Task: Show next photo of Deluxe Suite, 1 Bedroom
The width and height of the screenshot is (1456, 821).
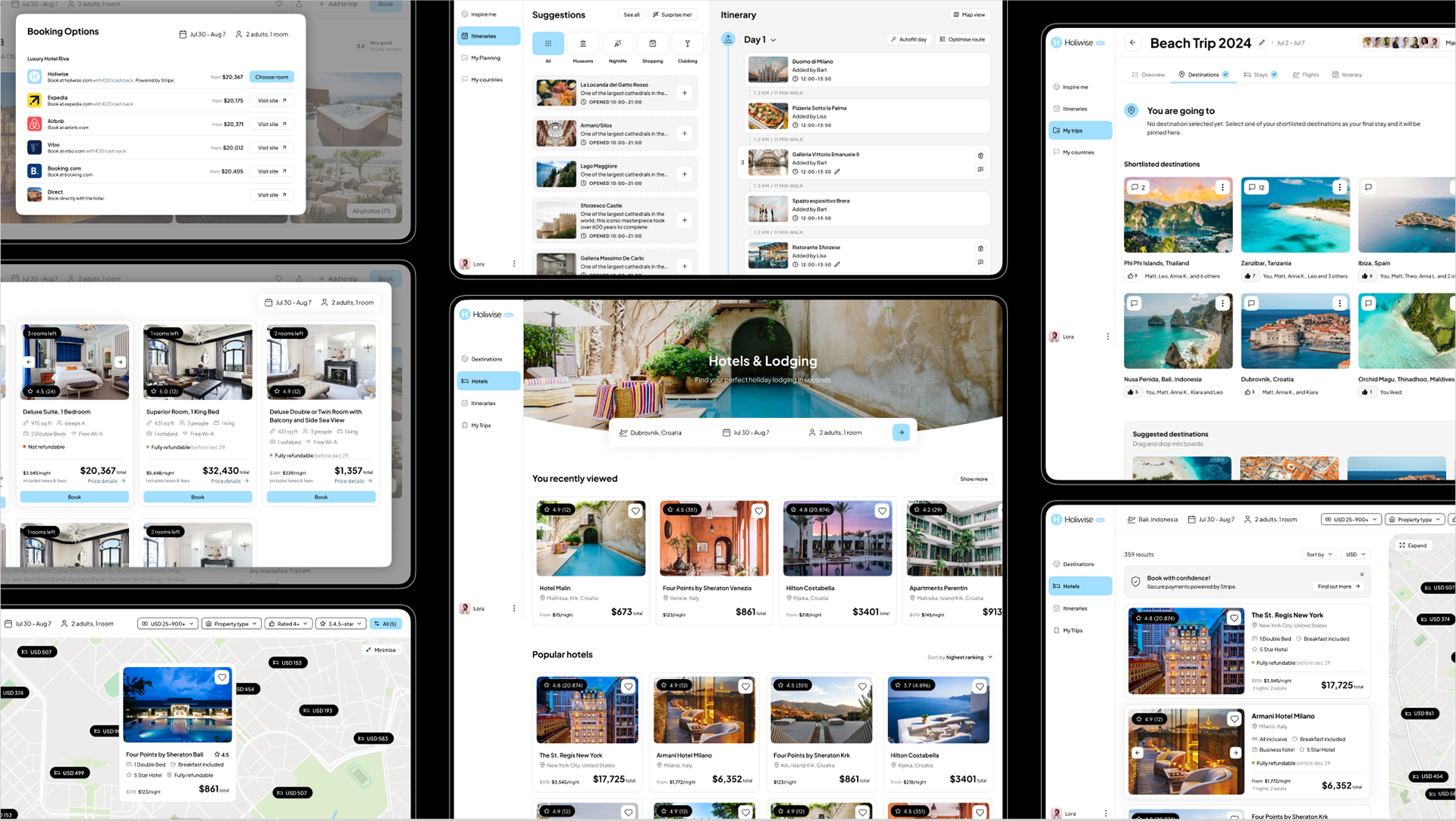Action: 120,362
